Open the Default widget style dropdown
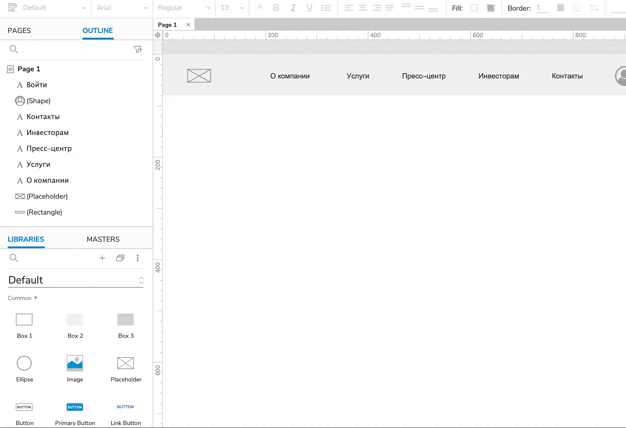626x428 pixels. [x=54, y=8]
